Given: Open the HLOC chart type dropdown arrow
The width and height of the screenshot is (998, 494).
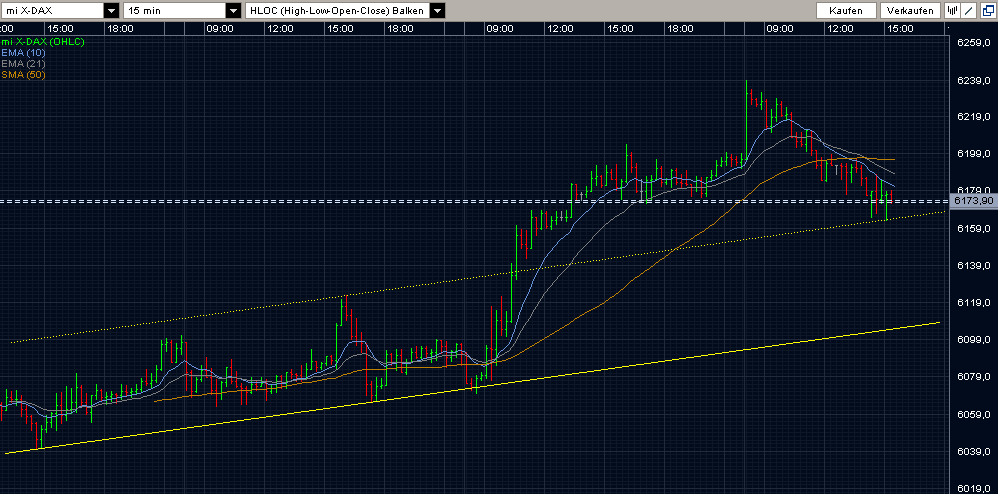Looking at the screenshot, I should (437, 10).
